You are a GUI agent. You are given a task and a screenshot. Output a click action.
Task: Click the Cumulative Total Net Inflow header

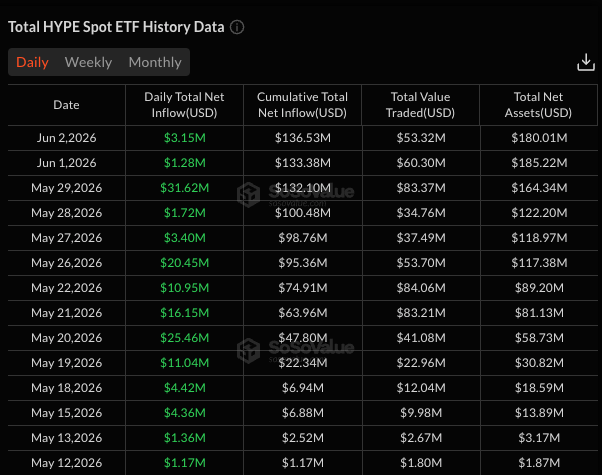pos(303,105)
